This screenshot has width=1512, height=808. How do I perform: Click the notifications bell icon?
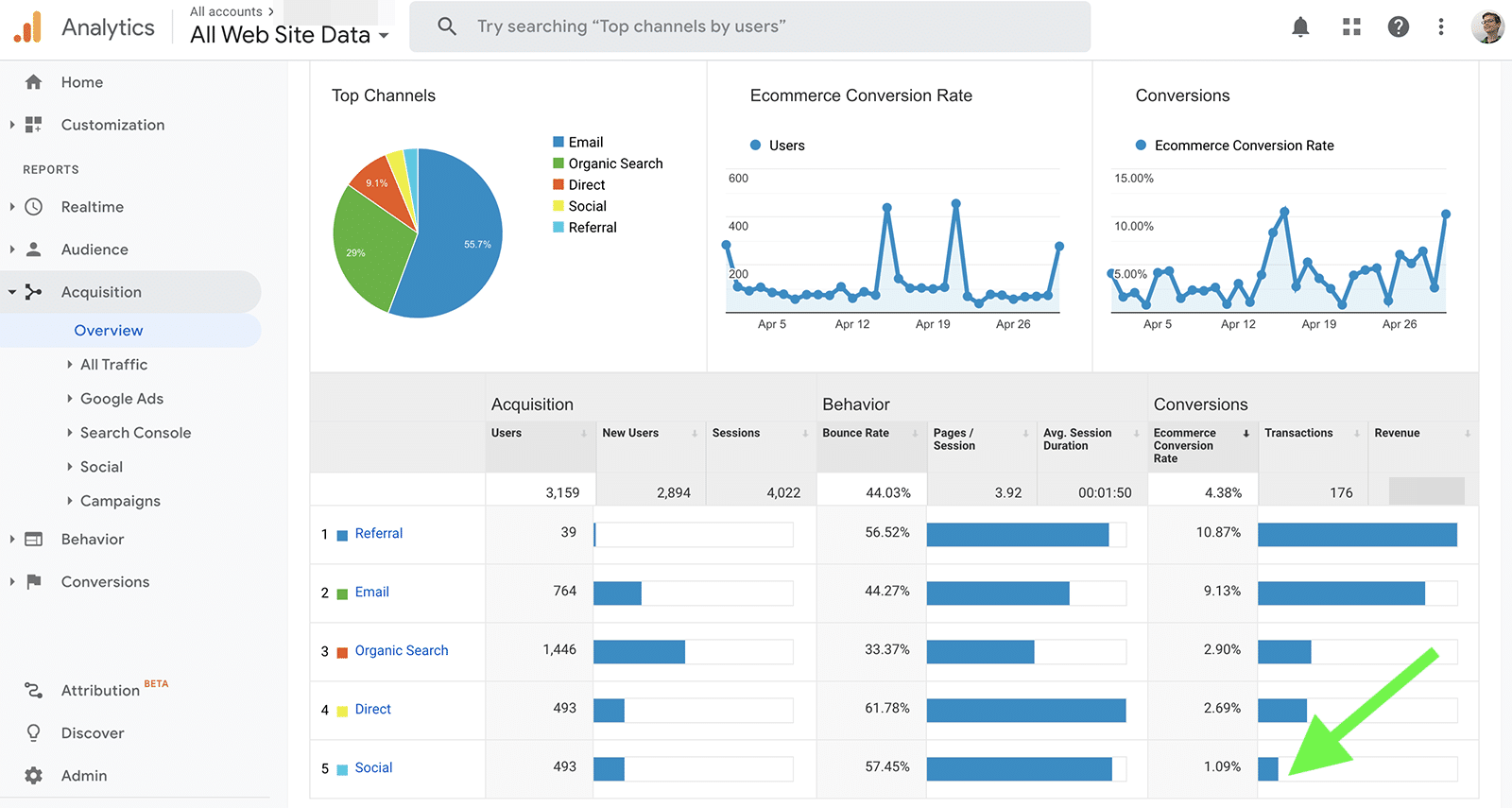(x=1300, y=27)
